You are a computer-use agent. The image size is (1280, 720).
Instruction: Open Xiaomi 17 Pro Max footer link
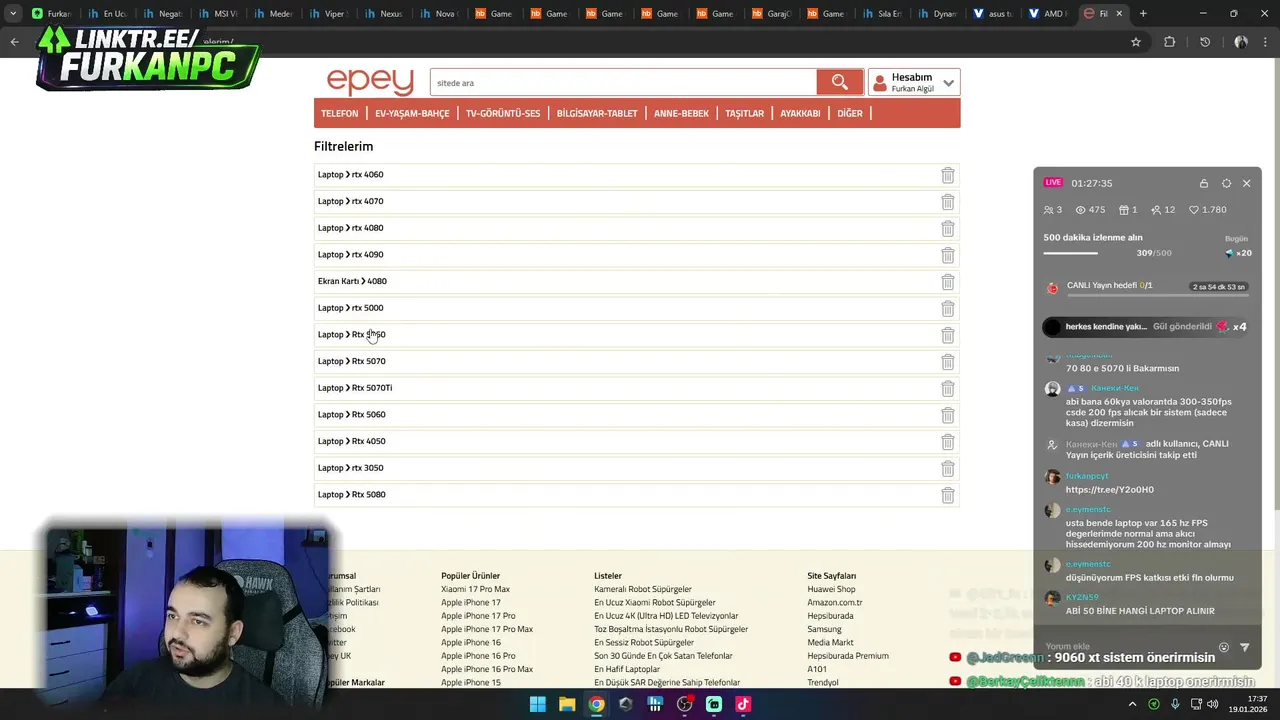[x=475, y=589]
